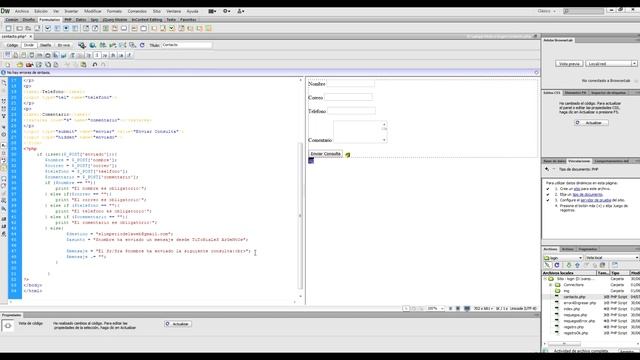640x360 pixels.
Task: Open the Comandos menu
Action: pos(137,11)
